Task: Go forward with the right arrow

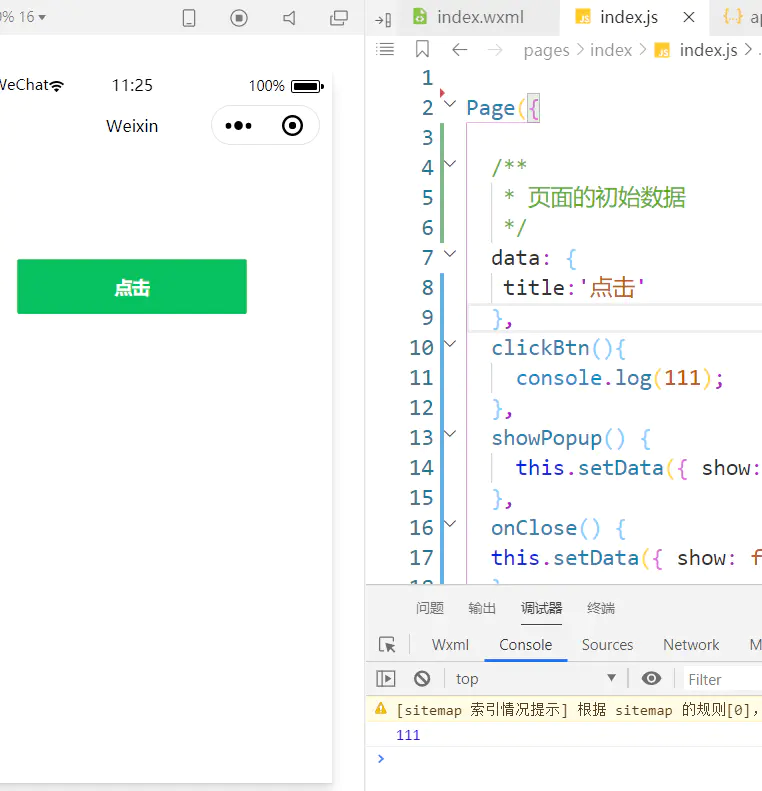Action: (495, 49)
